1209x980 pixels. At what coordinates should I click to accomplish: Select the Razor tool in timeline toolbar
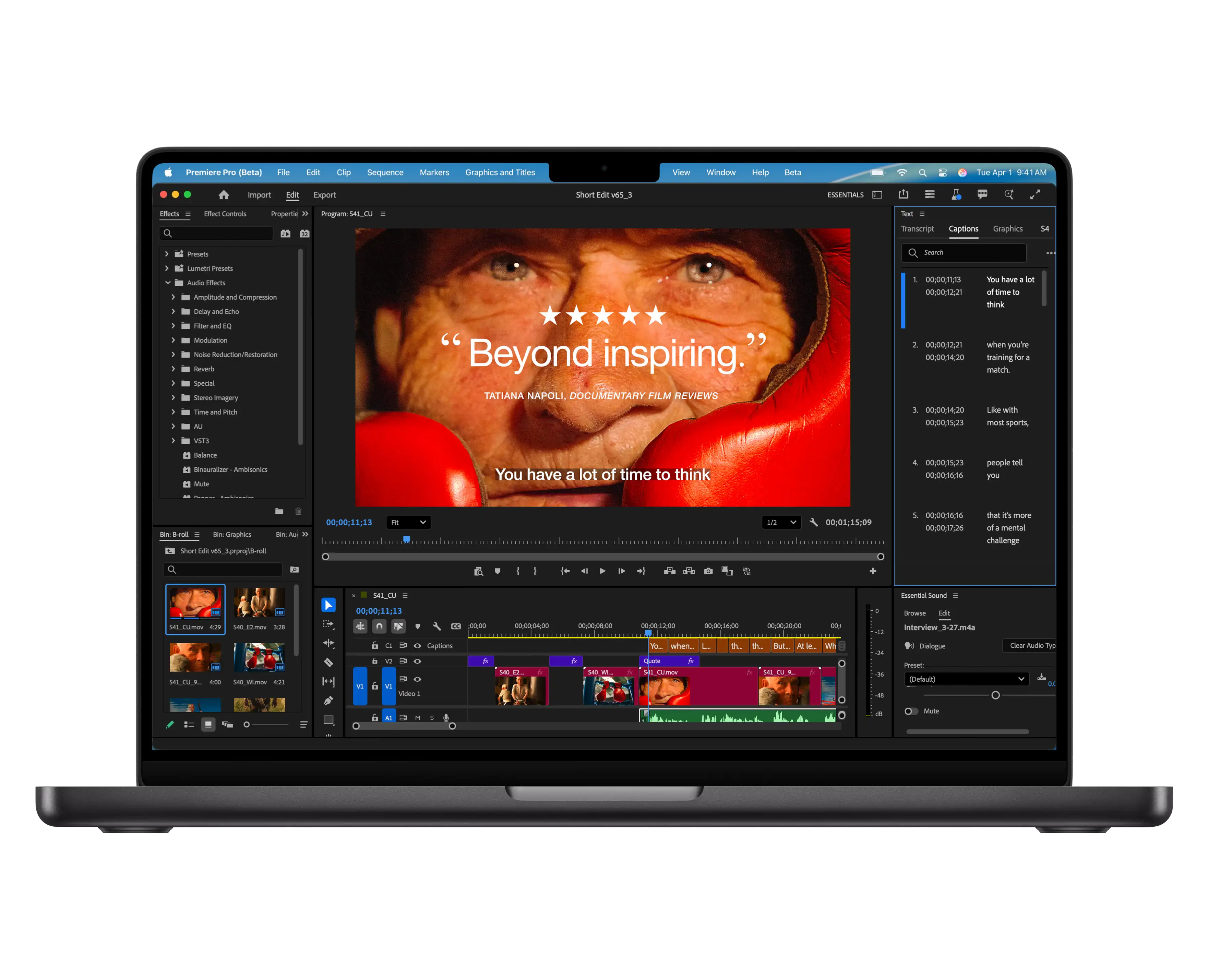tap(328, 663)
